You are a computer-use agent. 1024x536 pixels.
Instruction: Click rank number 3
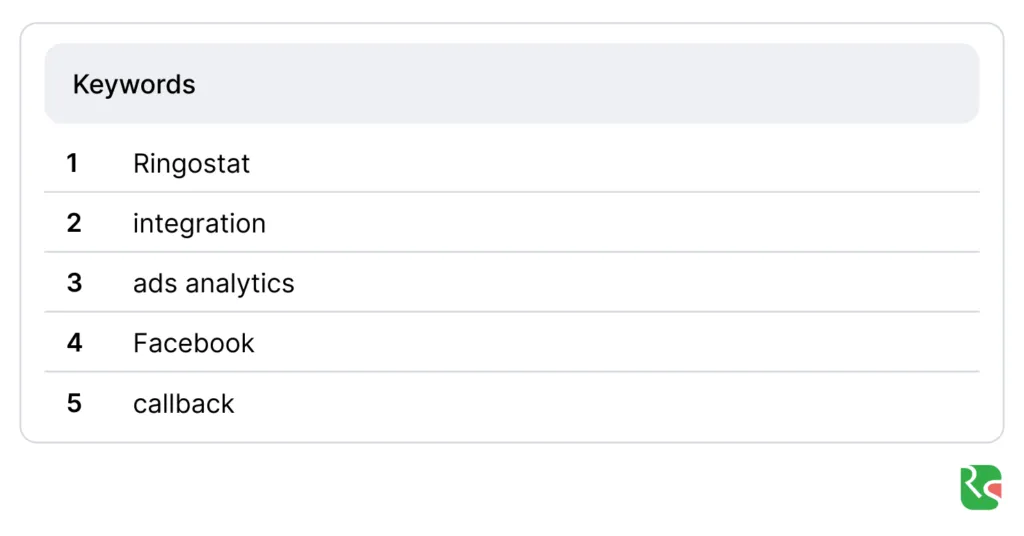click(73, 283)
